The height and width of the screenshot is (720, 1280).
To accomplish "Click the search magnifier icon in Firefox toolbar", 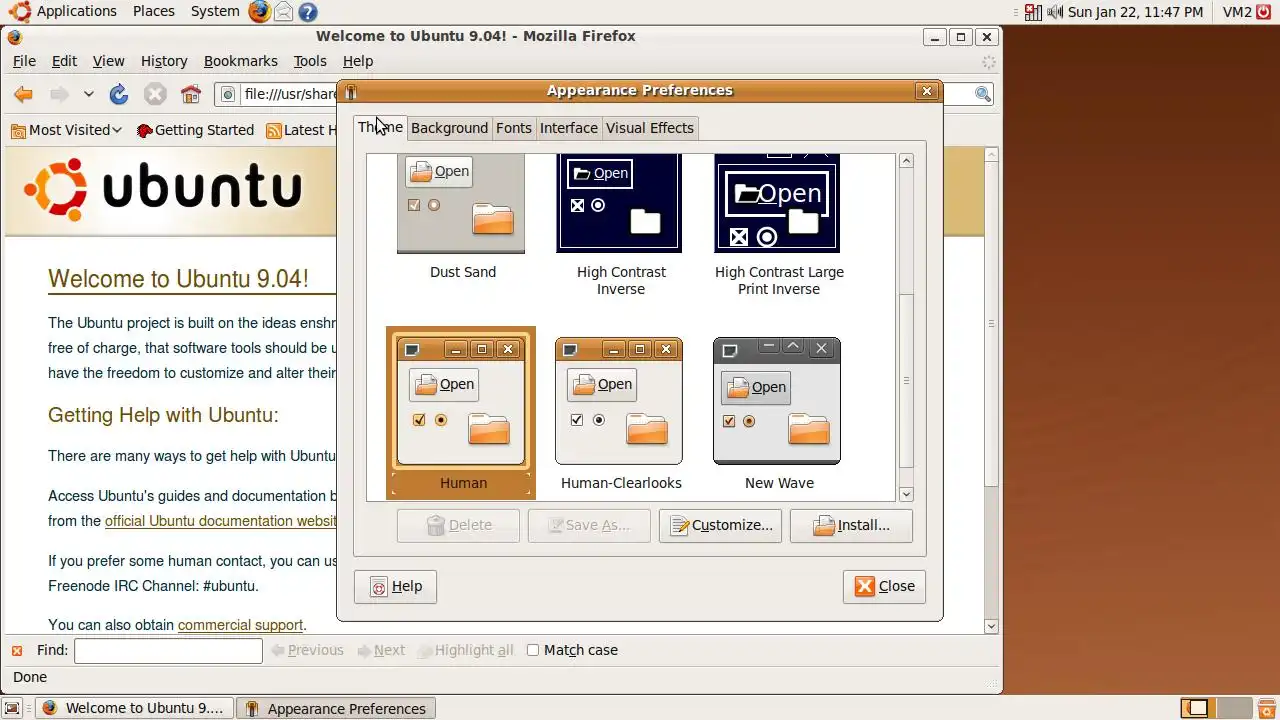I will tap(983, 94).
